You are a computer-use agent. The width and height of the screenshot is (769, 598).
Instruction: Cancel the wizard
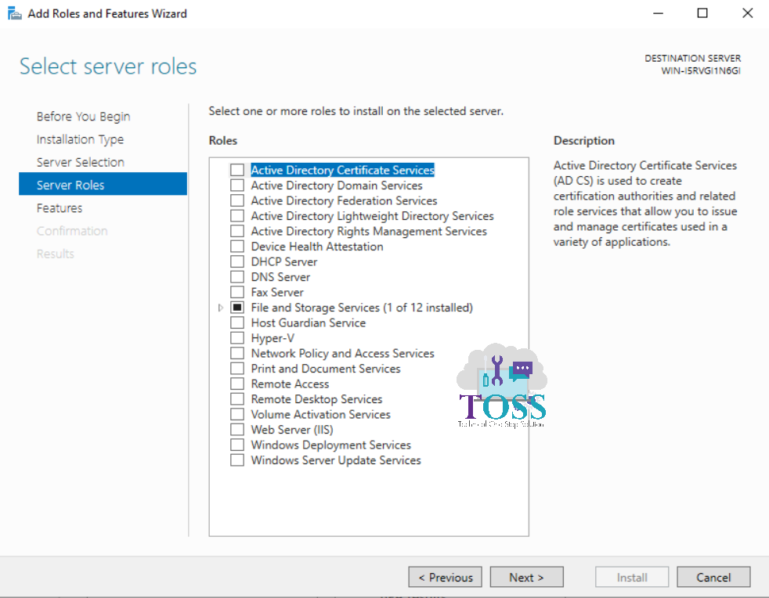713,577
